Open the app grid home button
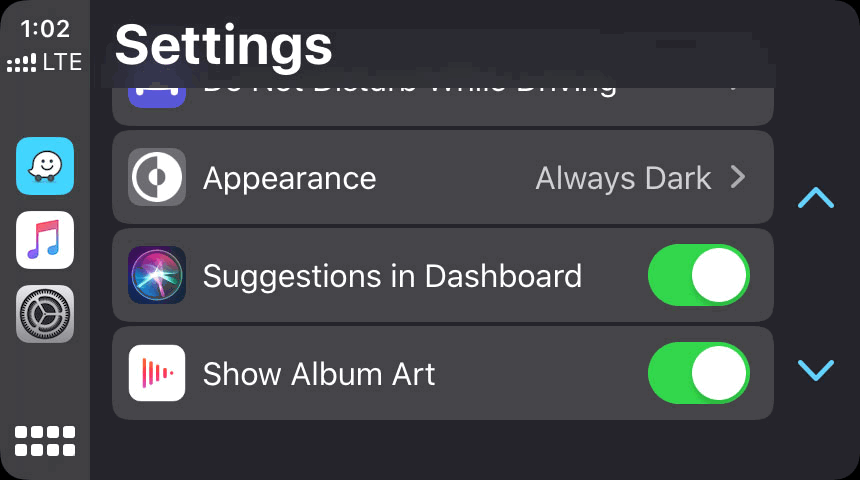The image size is (860, 480). click(x=45, y=440)
